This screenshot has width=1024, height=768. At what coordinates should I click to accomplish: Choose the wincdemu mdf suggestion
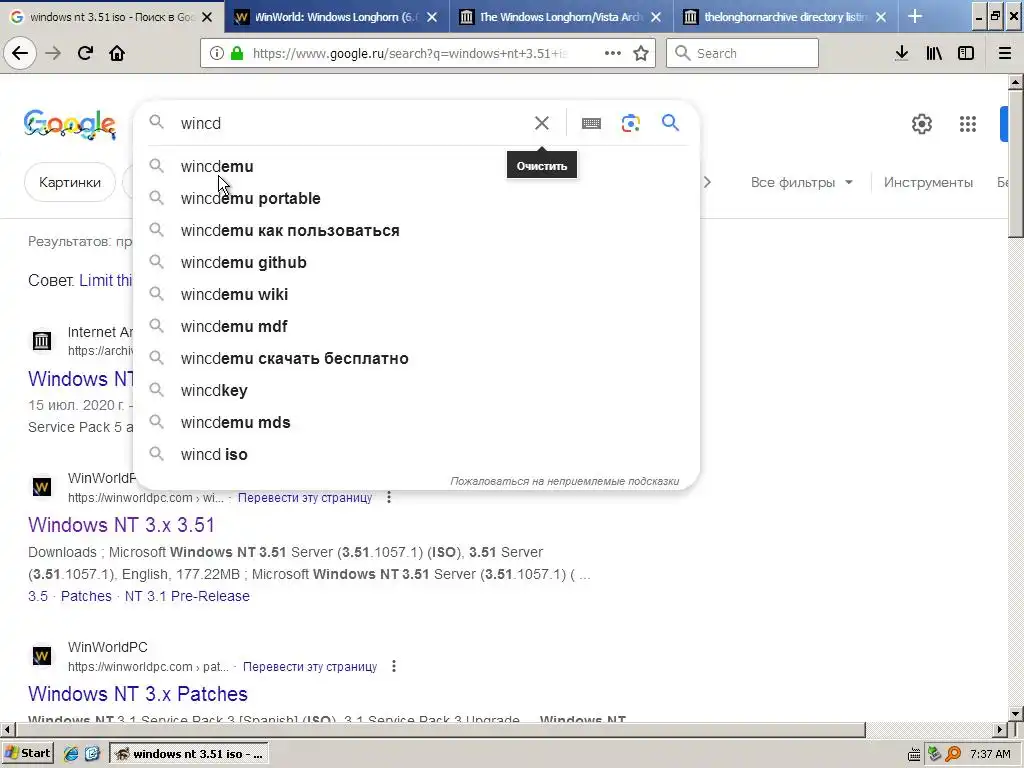(x=417, y=327)
